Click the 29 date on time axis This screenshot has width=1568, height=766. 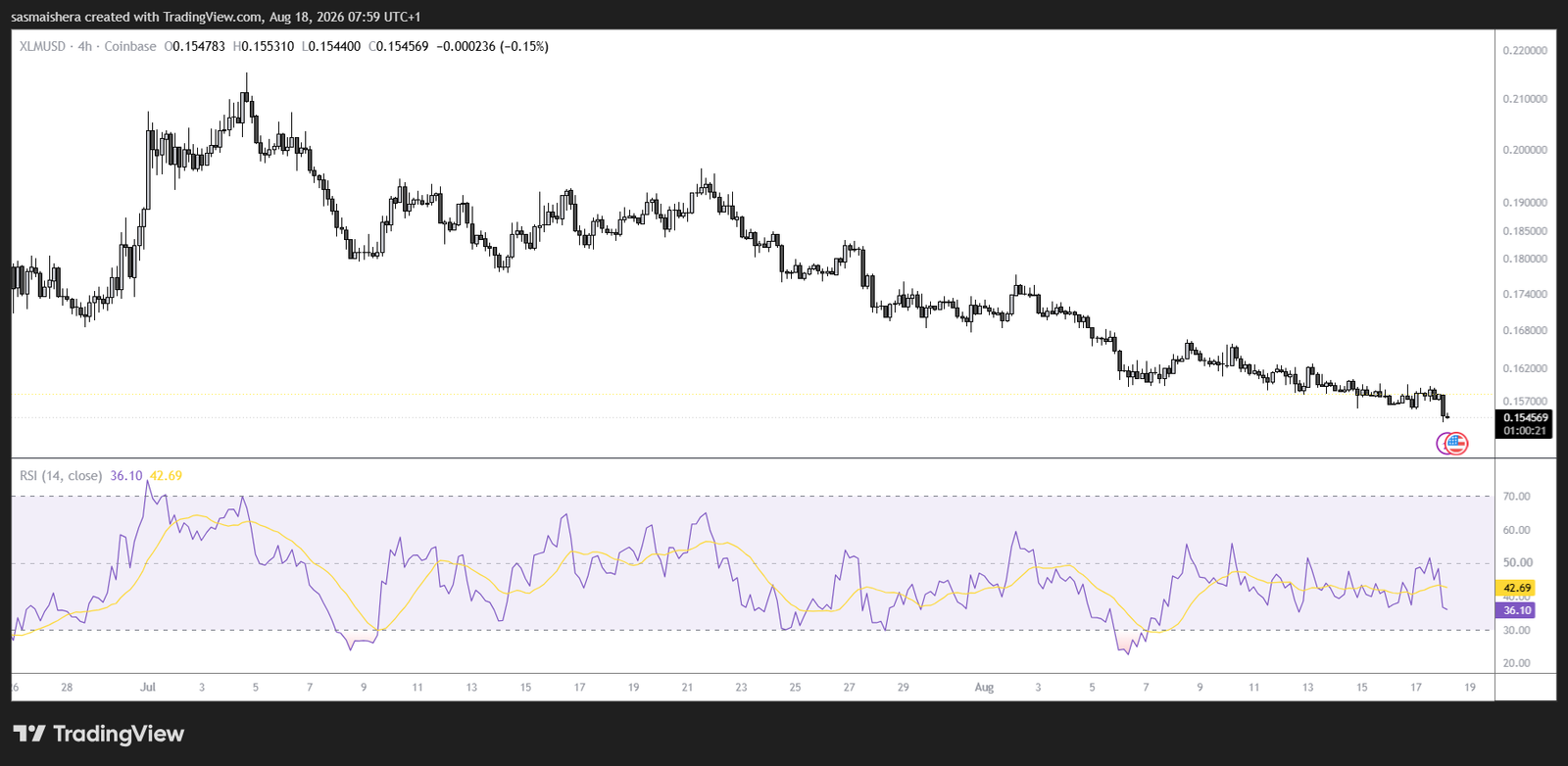coord(903,688)
